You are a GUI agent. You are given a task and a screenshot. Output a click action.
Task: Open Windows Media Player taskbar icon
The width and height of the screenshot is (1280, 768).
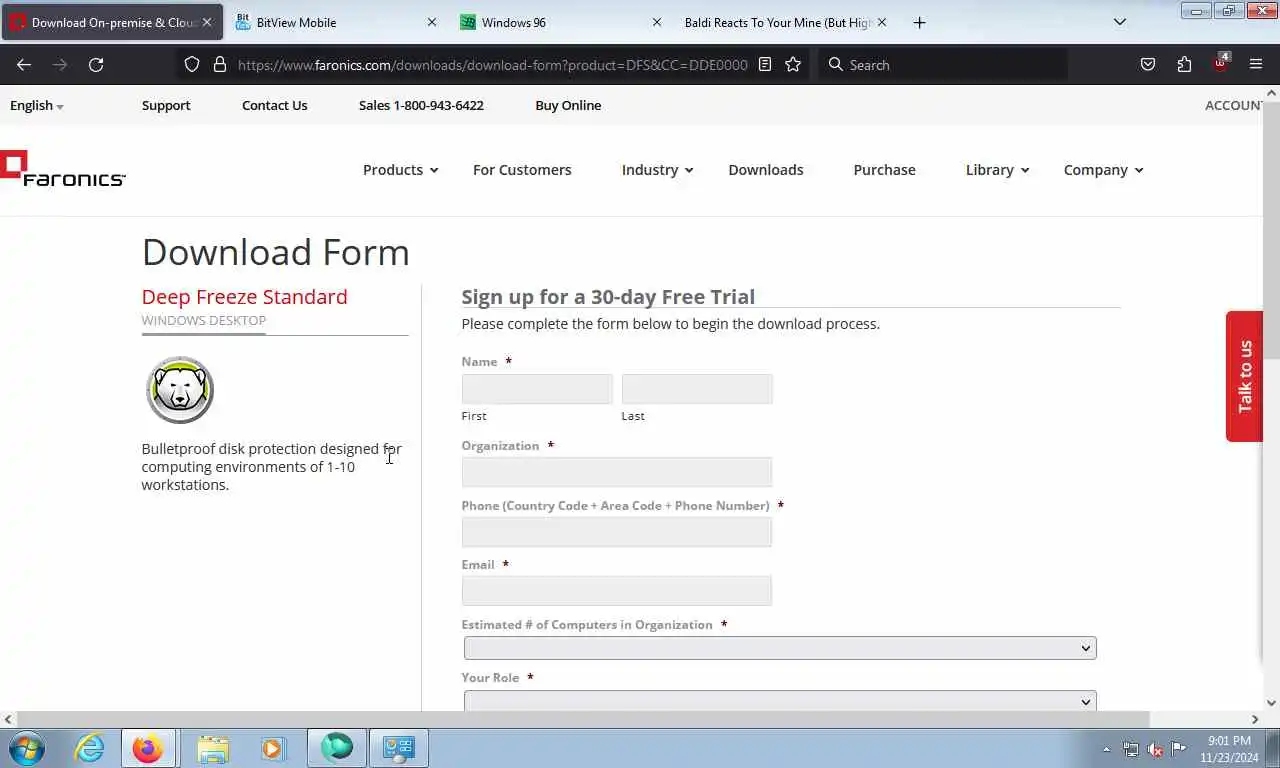pyautogui.click(x=273, y=748)
